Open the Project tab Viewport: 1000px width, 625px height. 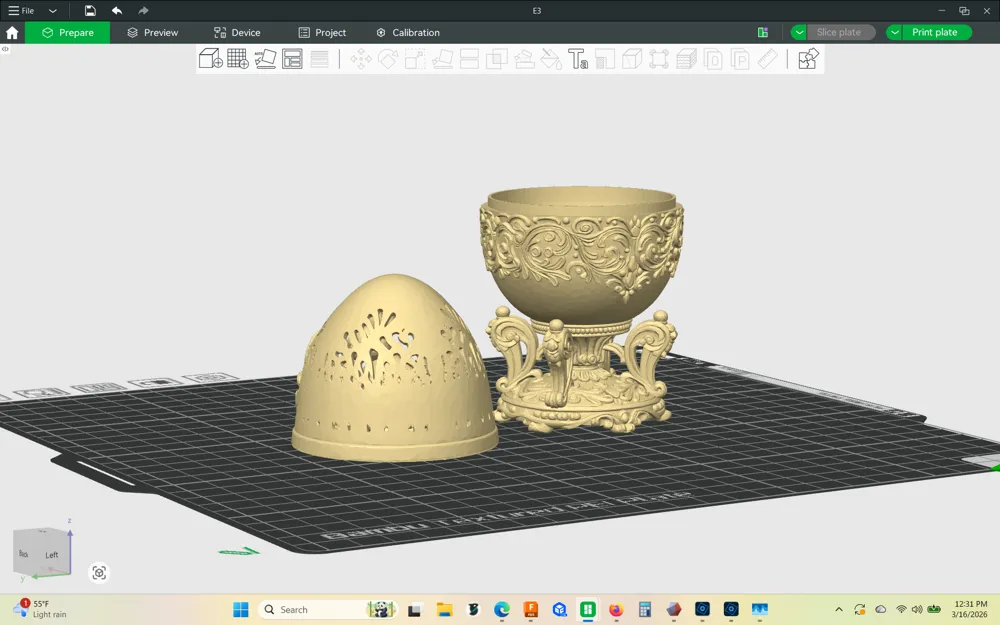point(323,33)
